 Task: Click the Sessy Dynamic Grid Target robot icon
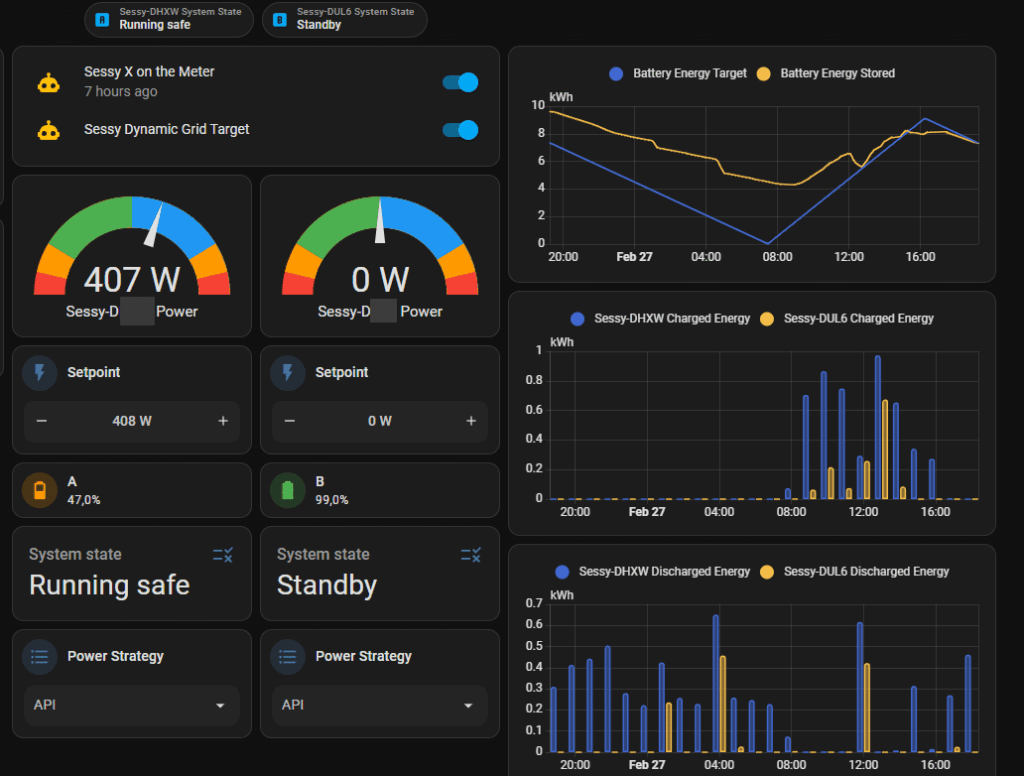pos(48,130)
